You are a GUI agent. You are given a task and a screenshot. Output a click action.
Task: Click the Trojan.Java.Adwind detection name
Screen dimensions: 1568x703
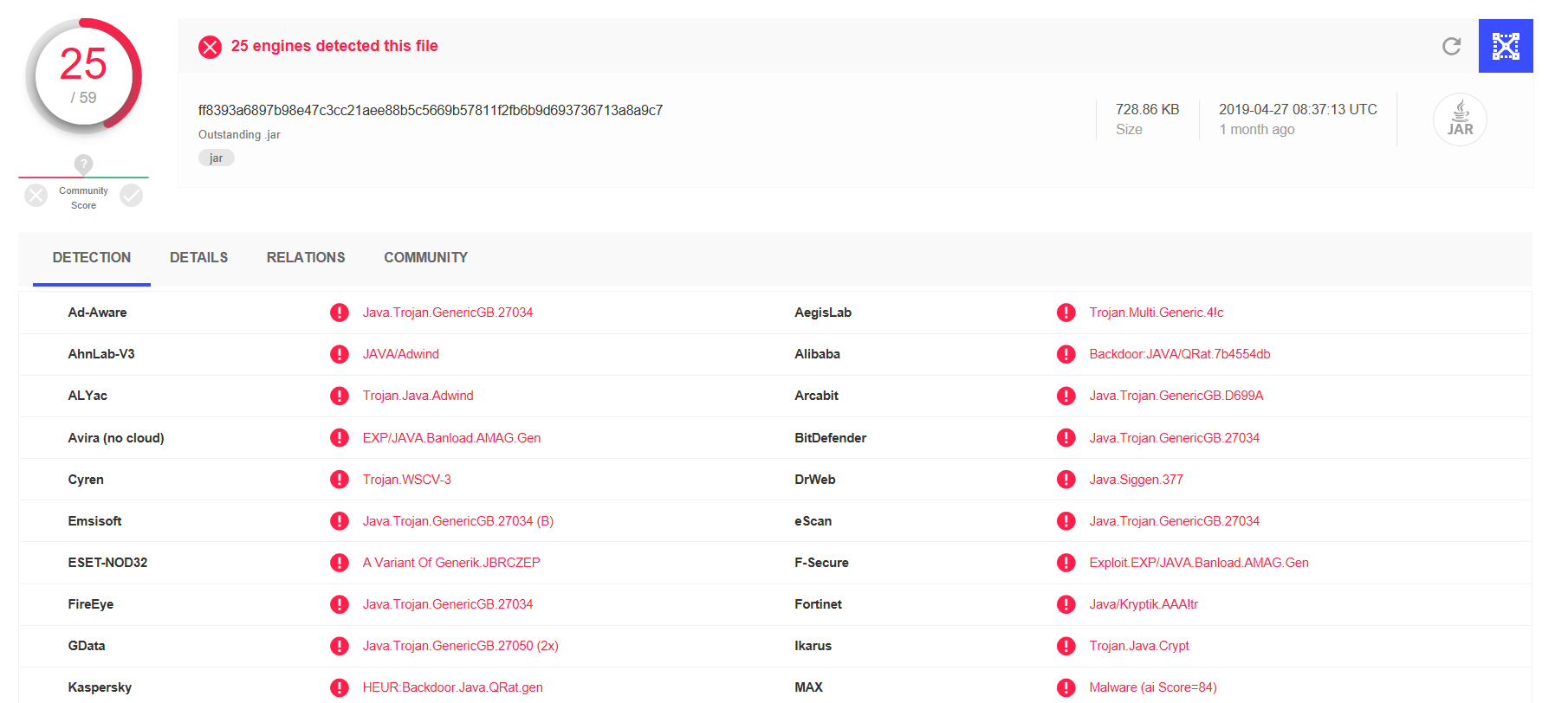tap(418, 396)
